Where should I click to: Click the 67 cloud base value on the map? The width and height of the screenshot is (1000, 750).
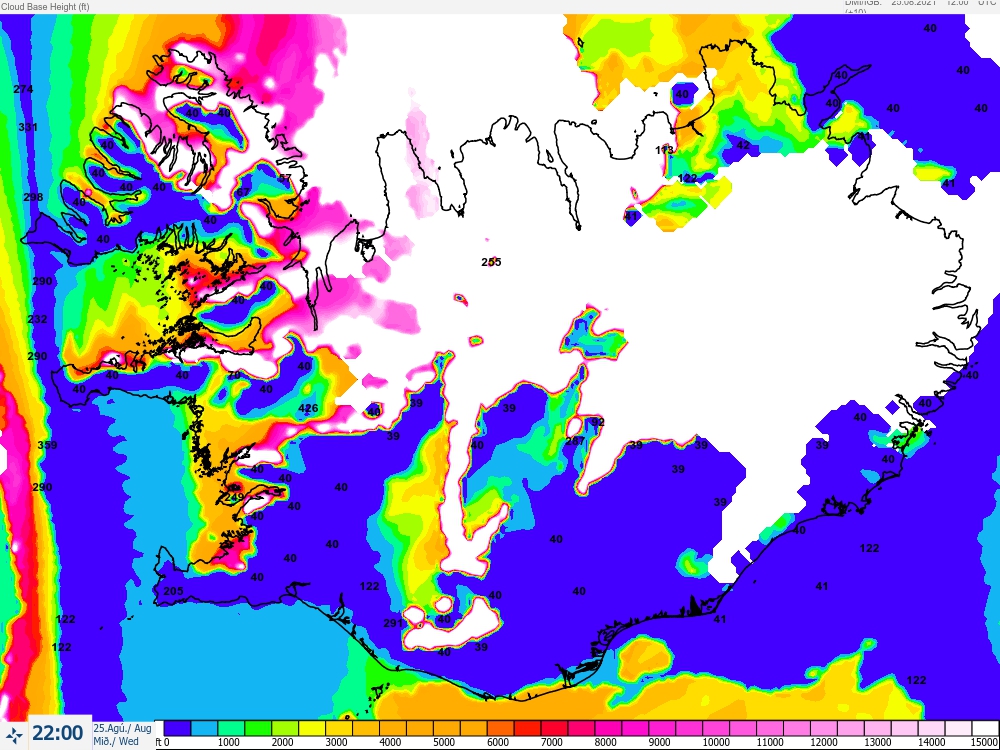243,193
